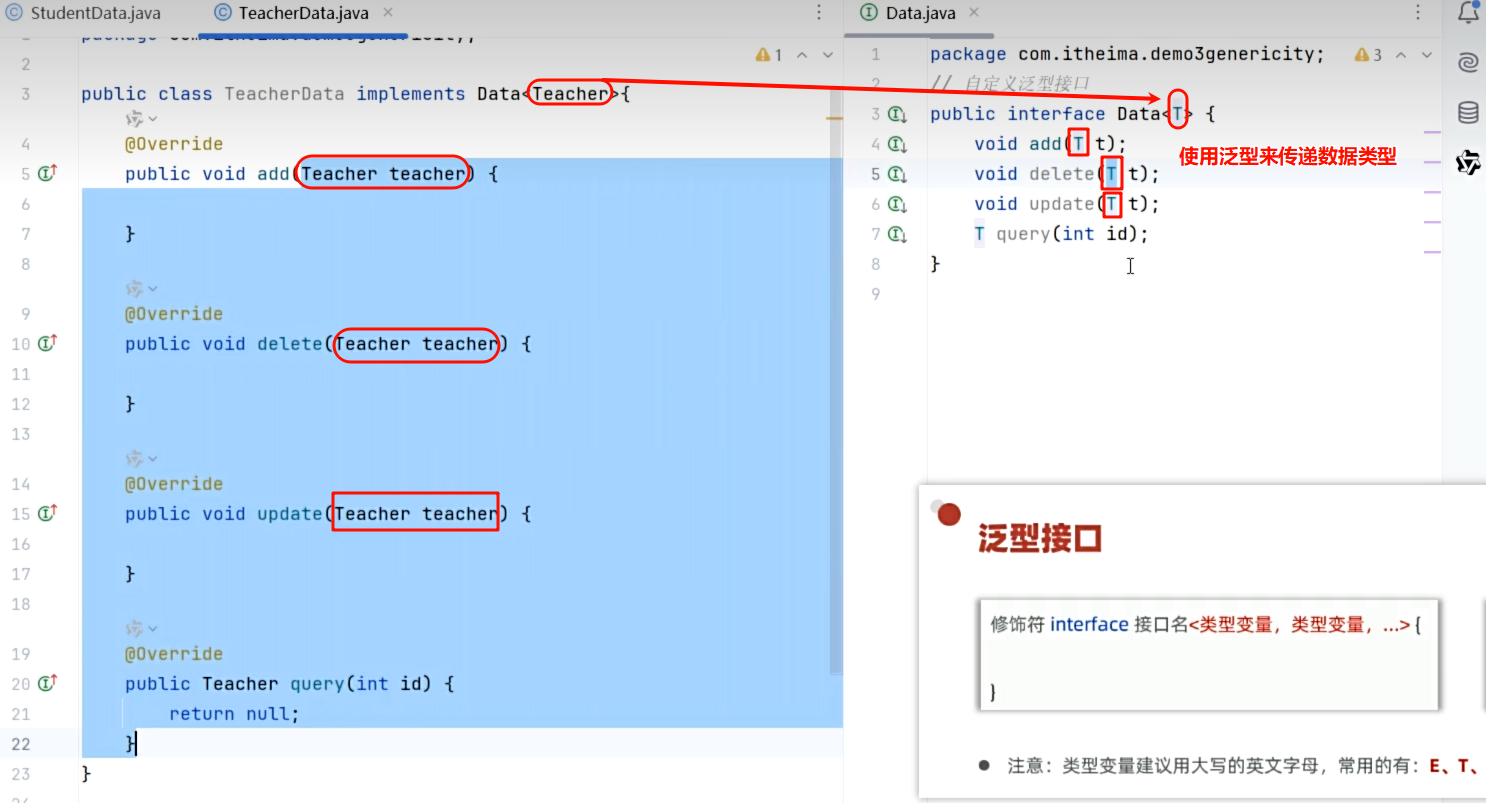Click the 自定义泛型接口 comment in Data.java
Image resolution: width=1486 pixels, height=803 pixels.
[x=1010, y=84]
